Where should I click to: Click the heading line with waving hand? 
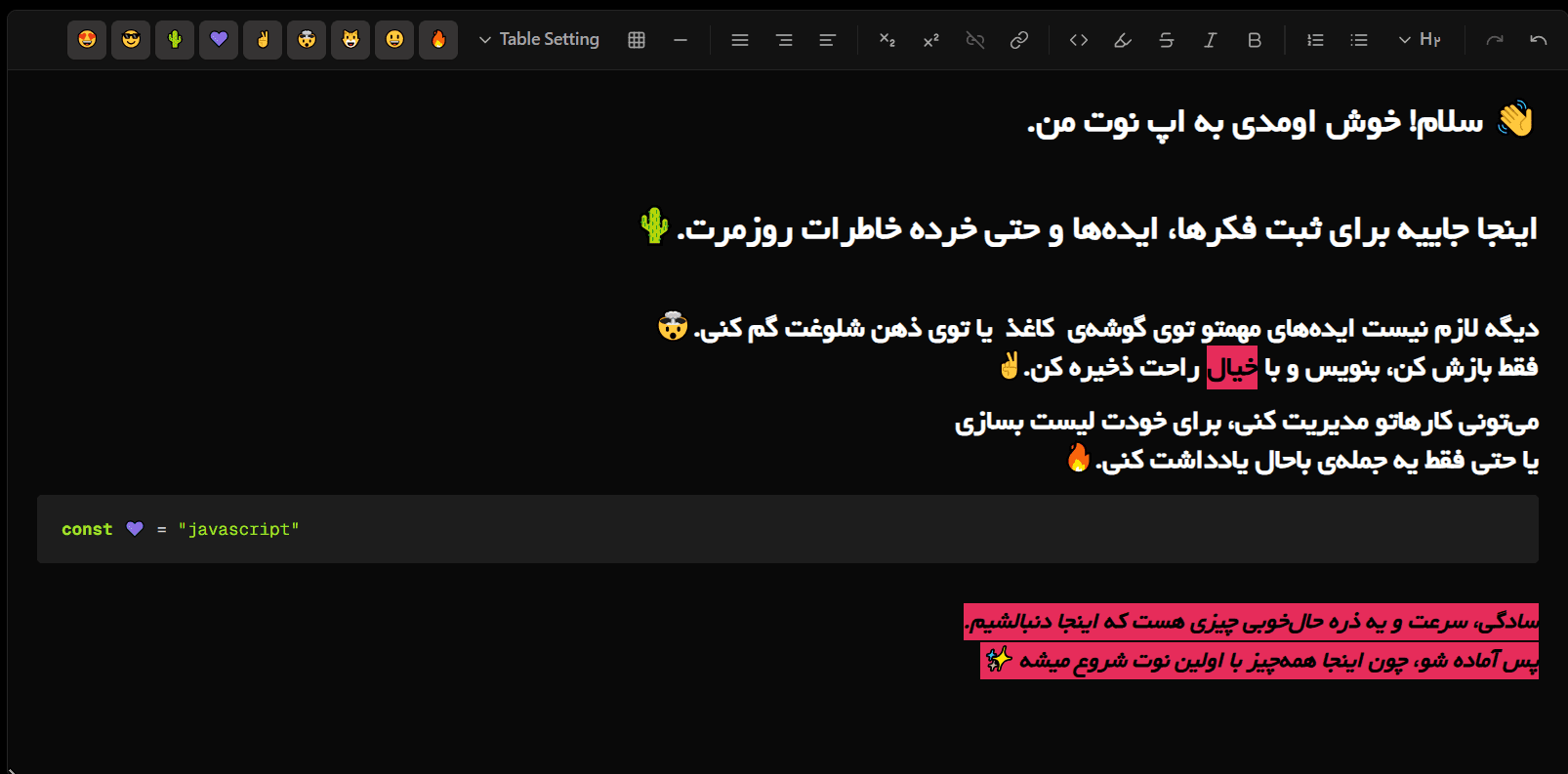point(1281,122)
